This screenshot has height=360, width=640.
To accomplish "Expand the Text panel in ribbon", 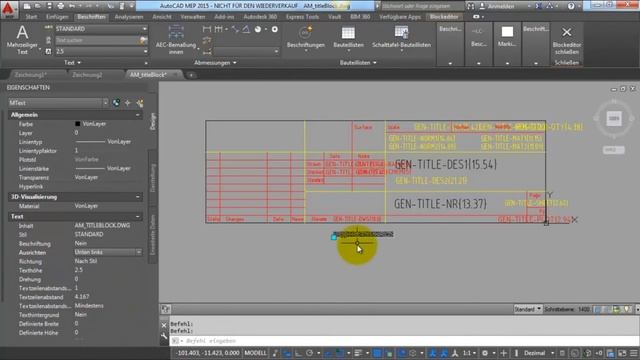I will (x=73, y=63).
